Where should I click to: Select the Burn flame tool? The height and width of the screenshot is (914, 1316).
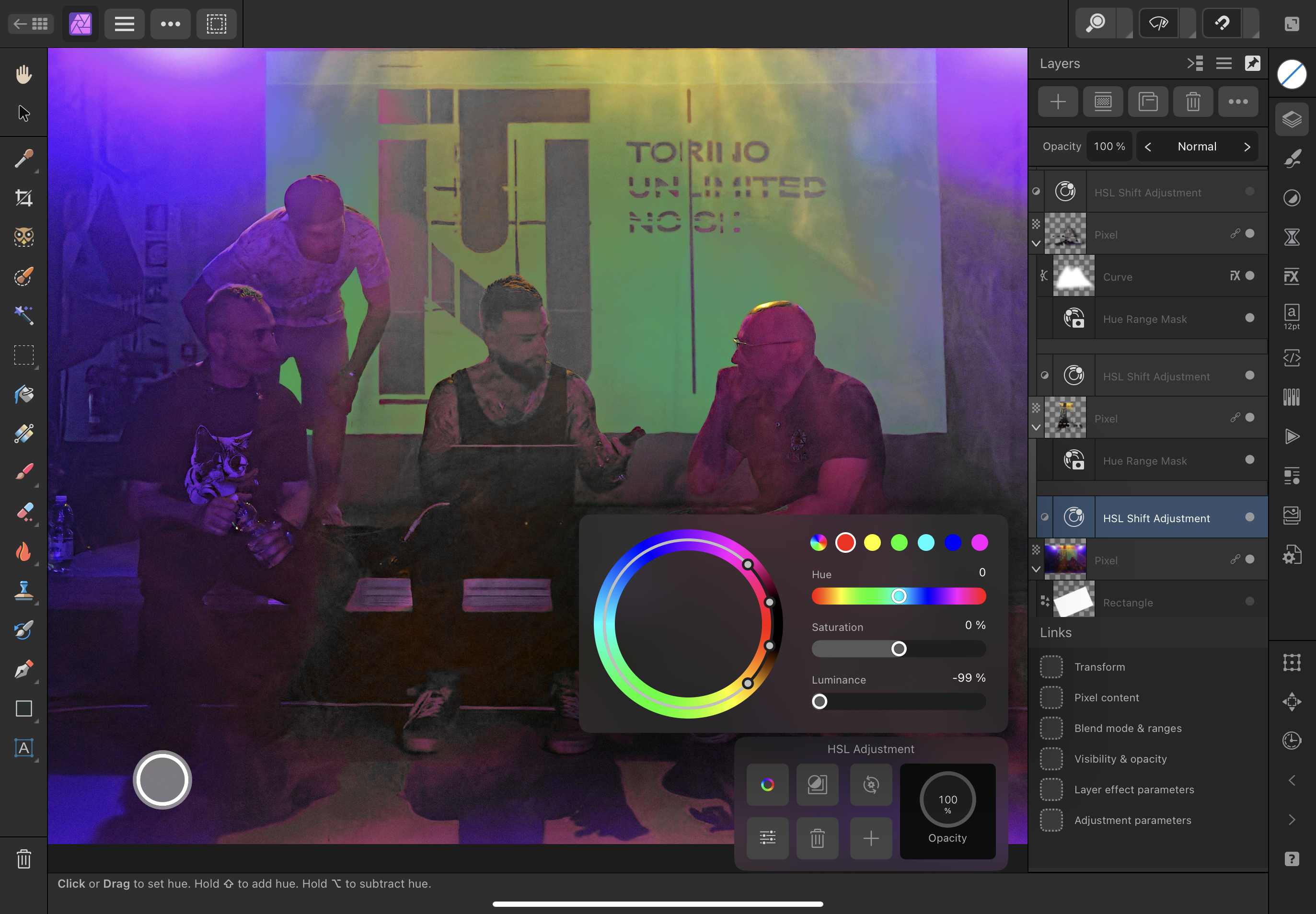click(x=23, y=551)
